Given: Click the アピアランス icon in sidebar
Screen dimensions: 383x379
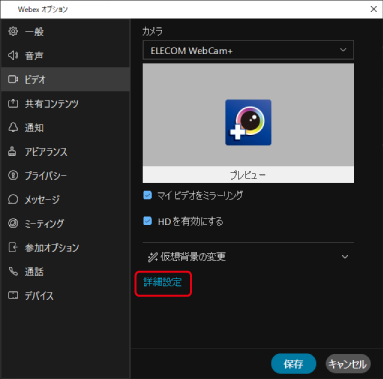Looking at the screenshot, I should [12, 152].
